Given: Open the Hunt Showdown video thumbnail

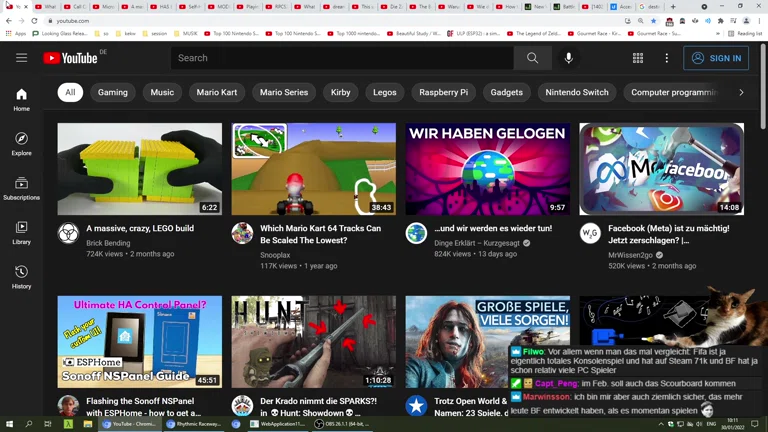Looking at the screenshot, I should [x=313, y=341].
